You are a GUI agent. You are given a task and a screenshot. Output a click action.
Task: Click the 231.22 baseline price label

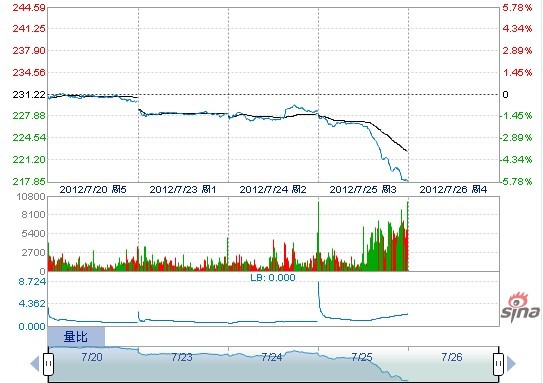point(29,94)
